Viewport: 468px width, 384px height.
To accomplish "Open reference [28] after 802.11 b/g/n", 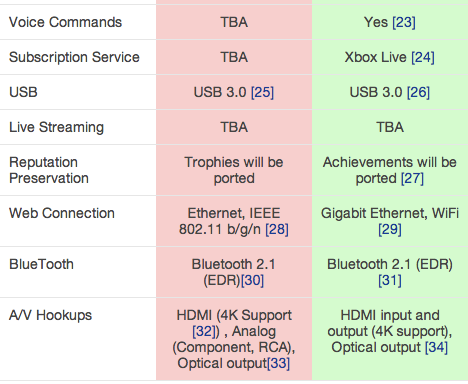I will coord(277,230).
